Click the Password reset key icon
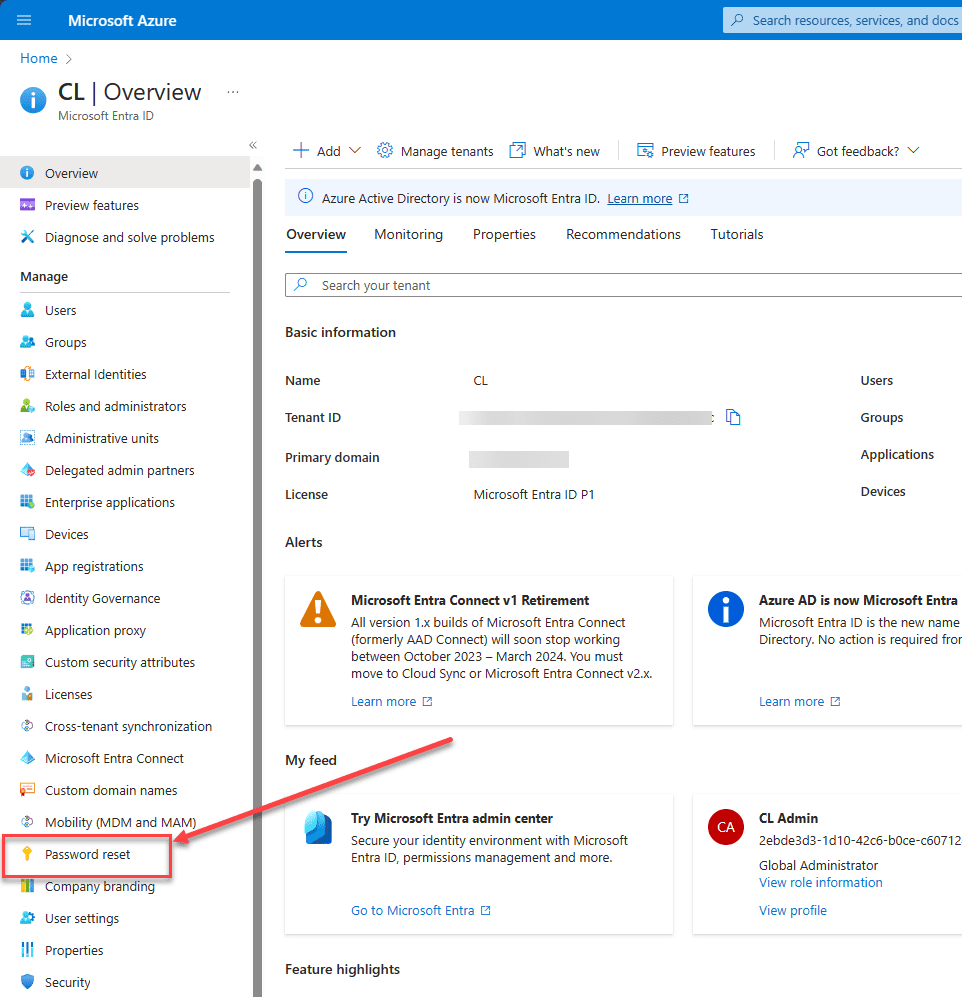962x997 pixels. (x=27, y=854)
